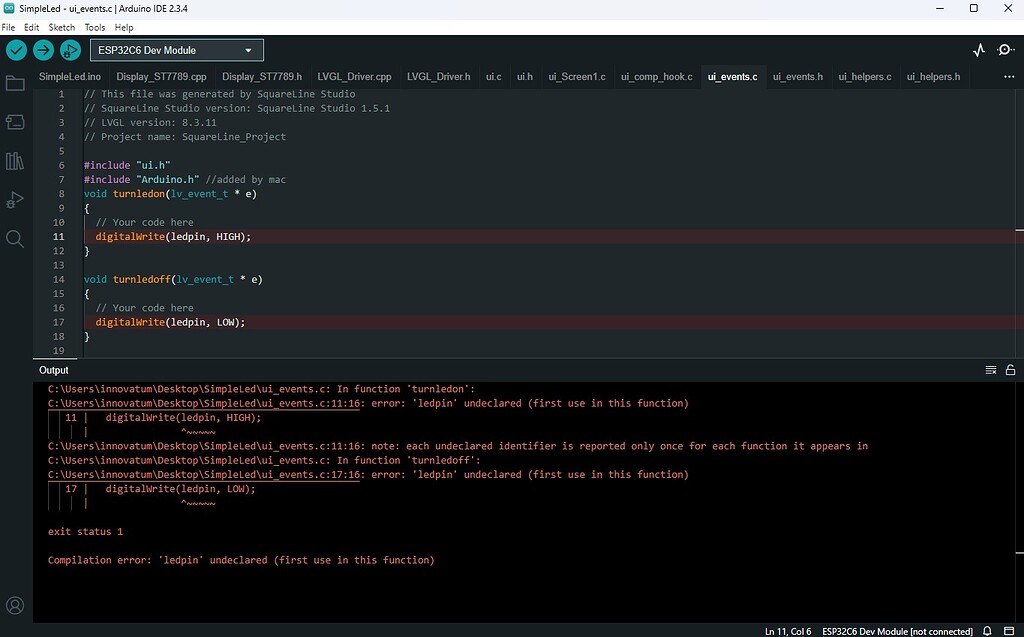Image resolution: width=1024 pixels, height=637 pixels.
Task: Open the Sketchbook sidebar icon
Action: point(14,84)
